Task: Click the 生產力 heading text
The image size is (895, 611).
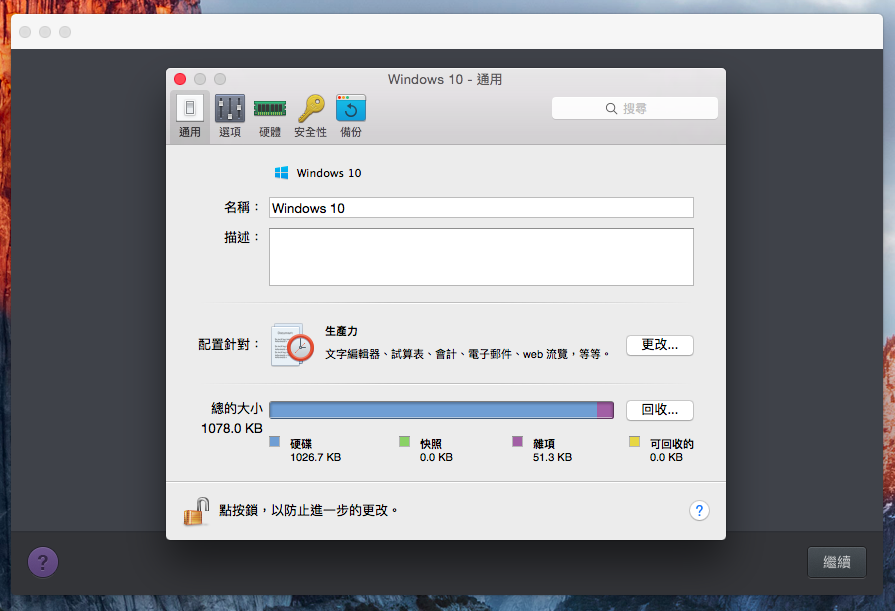Action: point(341,331)
